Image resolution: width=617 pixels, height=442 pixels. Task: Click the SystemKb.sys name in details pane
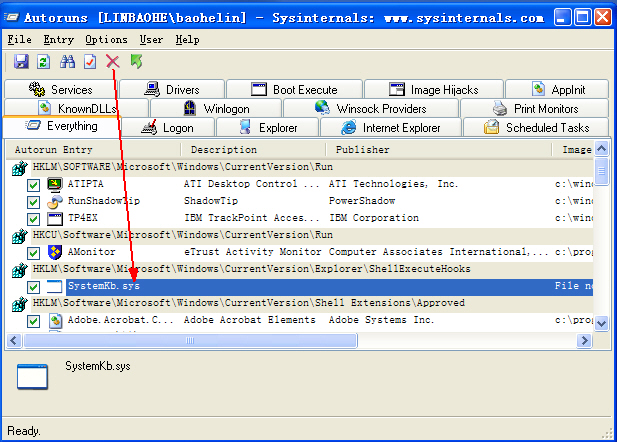coord(98,366)
